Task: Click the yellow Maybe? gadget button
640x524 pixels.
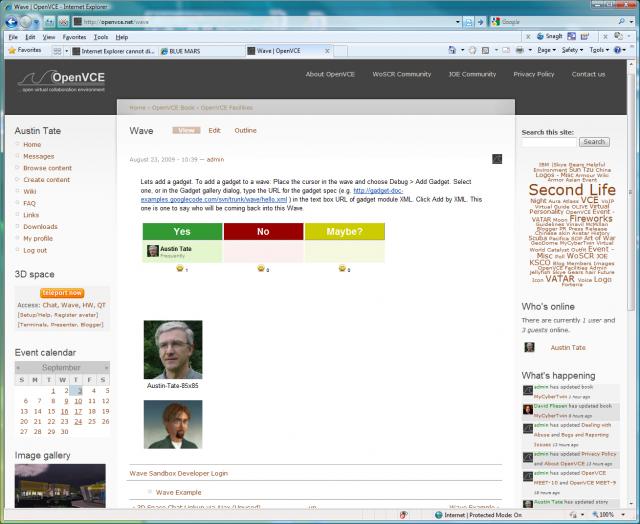Action: click(x=344, y=231)
